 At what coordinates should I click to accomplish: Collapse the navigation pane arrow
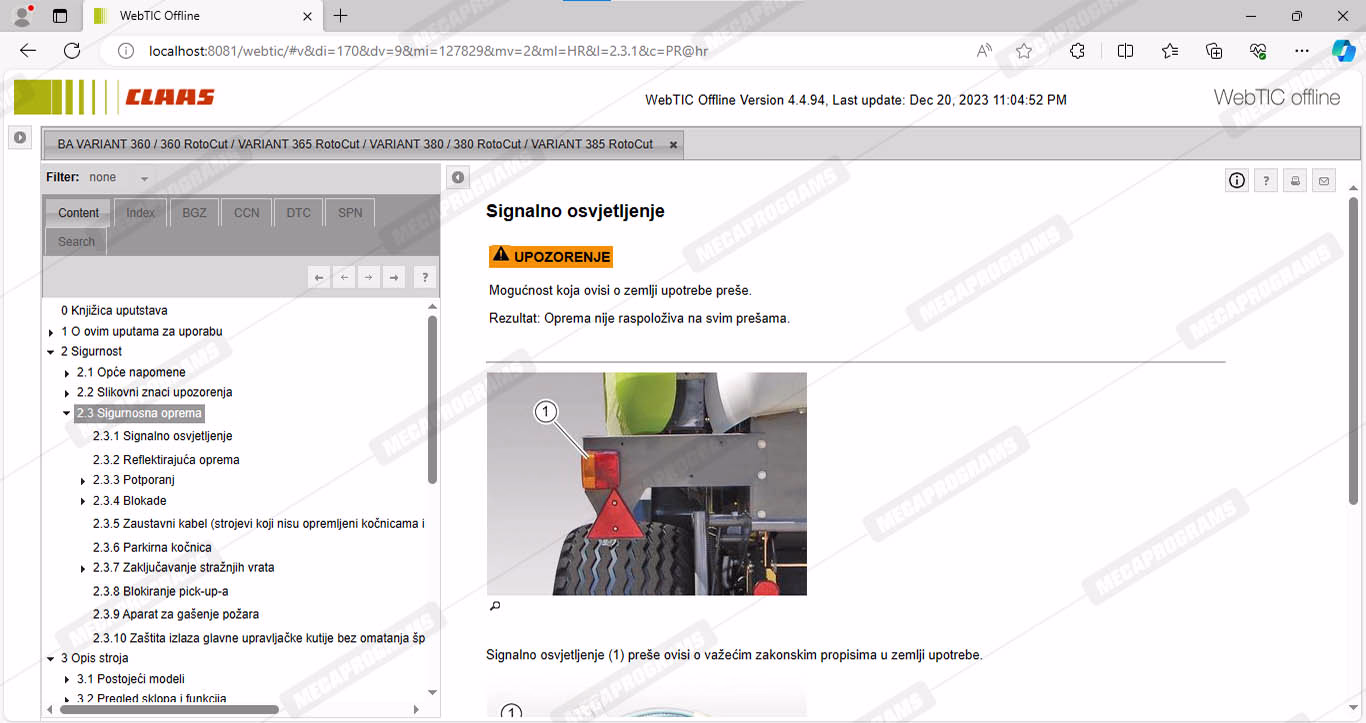coord(457,178)
